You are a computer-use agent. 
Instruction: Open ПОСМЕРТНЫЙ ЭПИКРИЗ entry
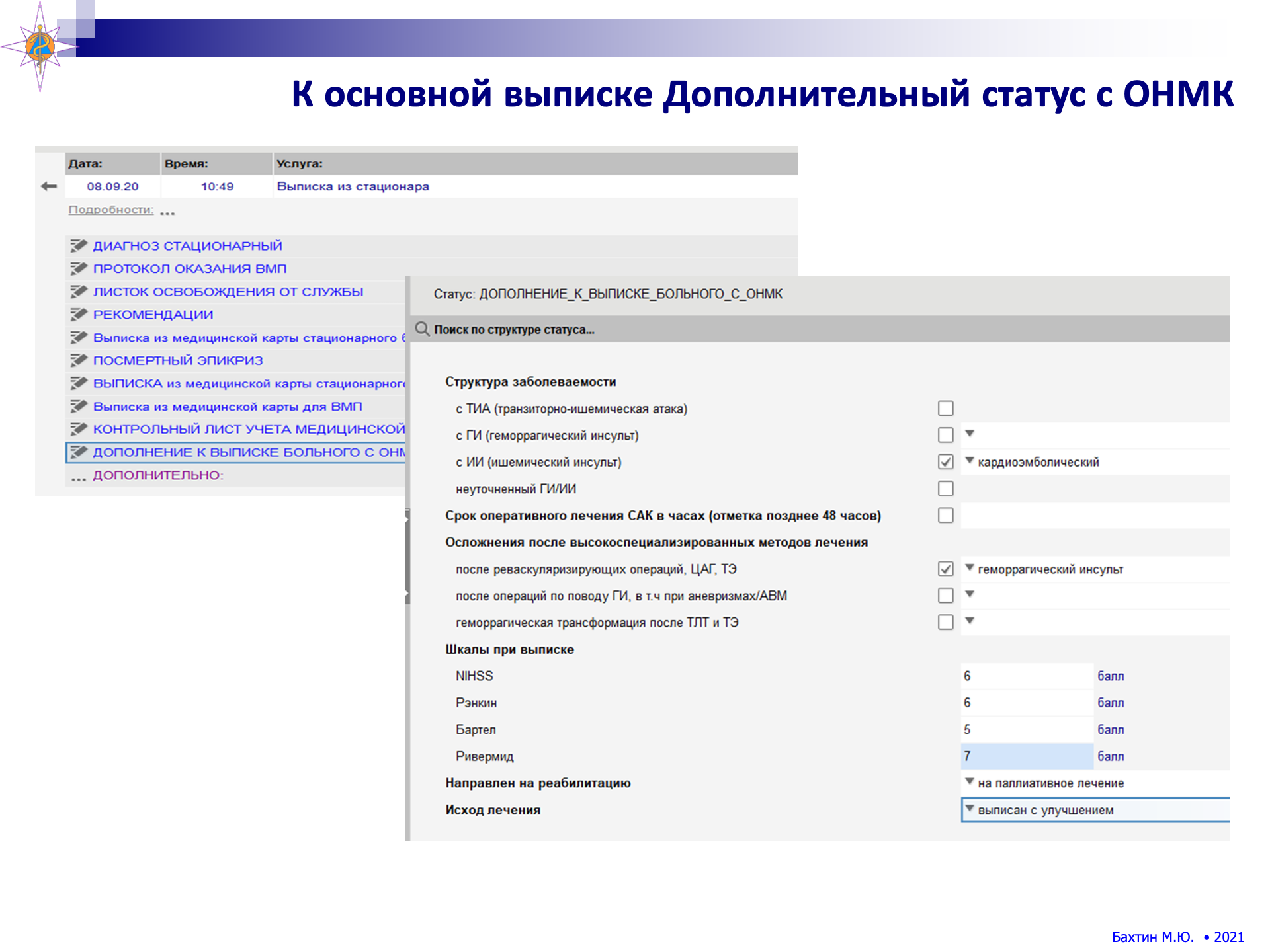coord(178,360)
